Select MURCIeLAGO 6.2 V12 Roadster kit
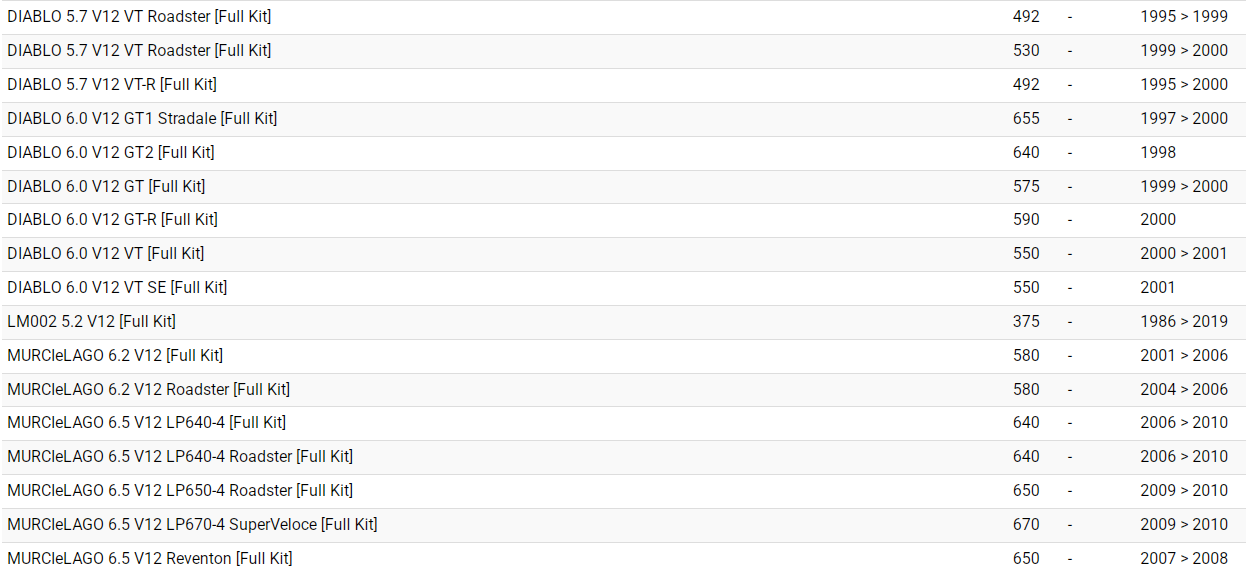 click(x=148, y=390)
